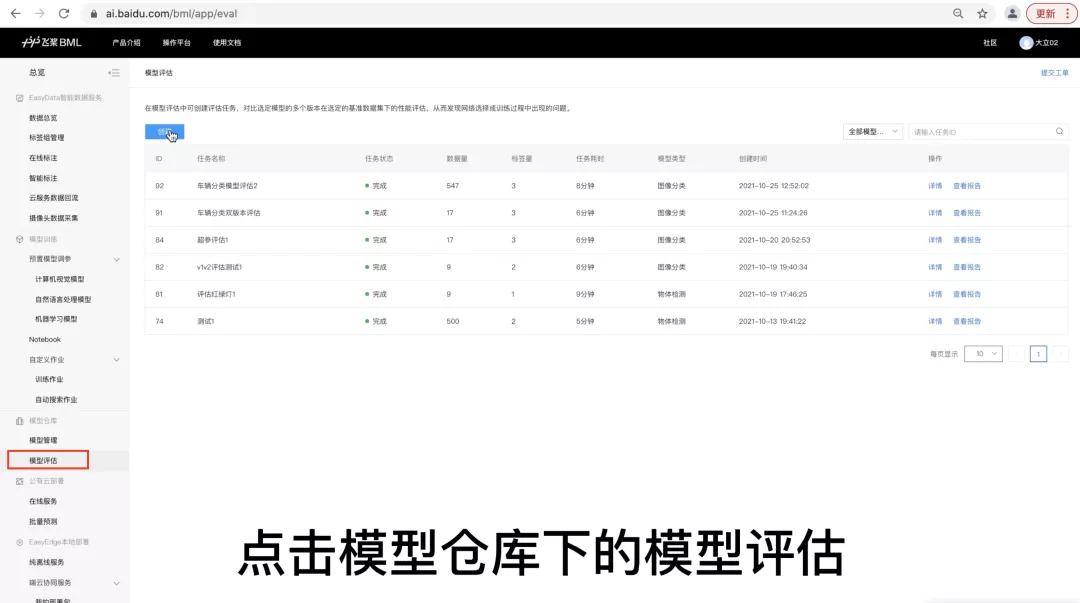Click the previous page arrow in pagination
Image resolution: width=1080 pixels, height=603 pixels.
click(1016, 354)
